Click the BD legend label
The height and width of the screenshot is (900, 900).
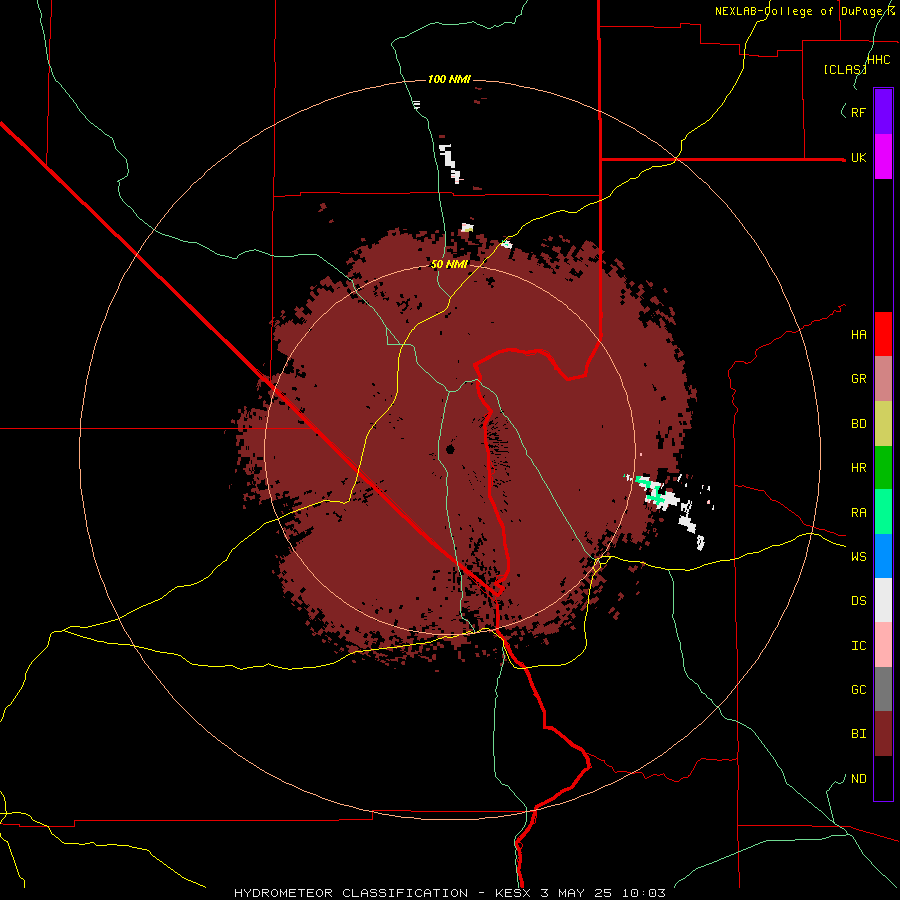tap(858, 424)
